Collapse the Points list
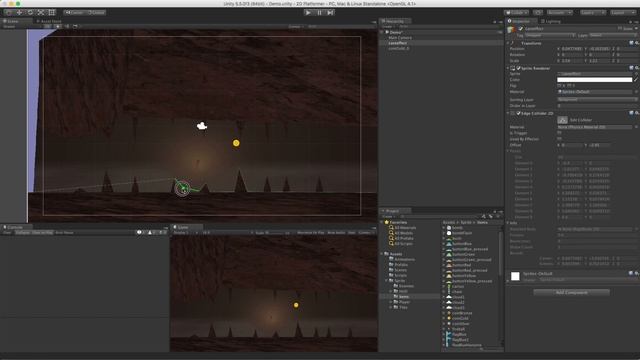640x360 pixels. 509,151
